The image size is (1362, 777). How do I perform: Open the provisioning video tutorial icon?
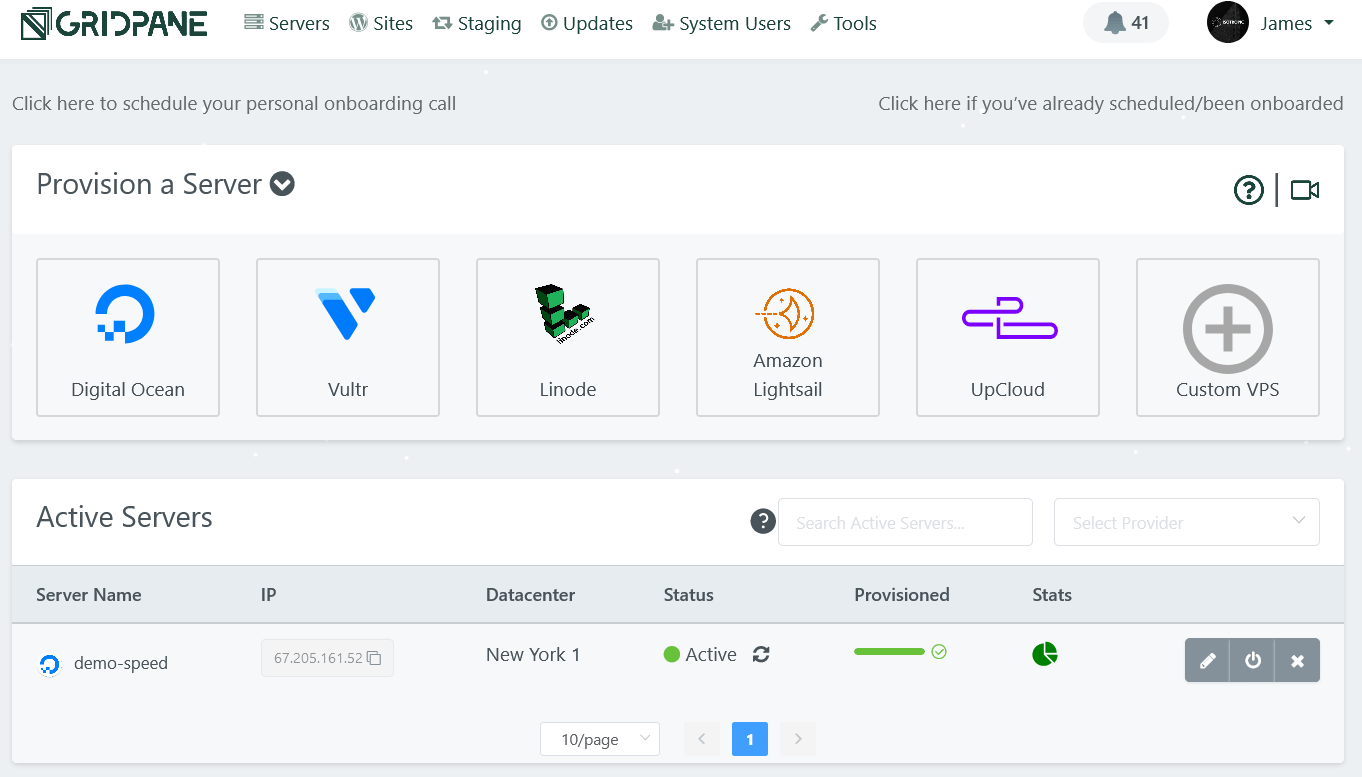click(x=1305, y=190)
